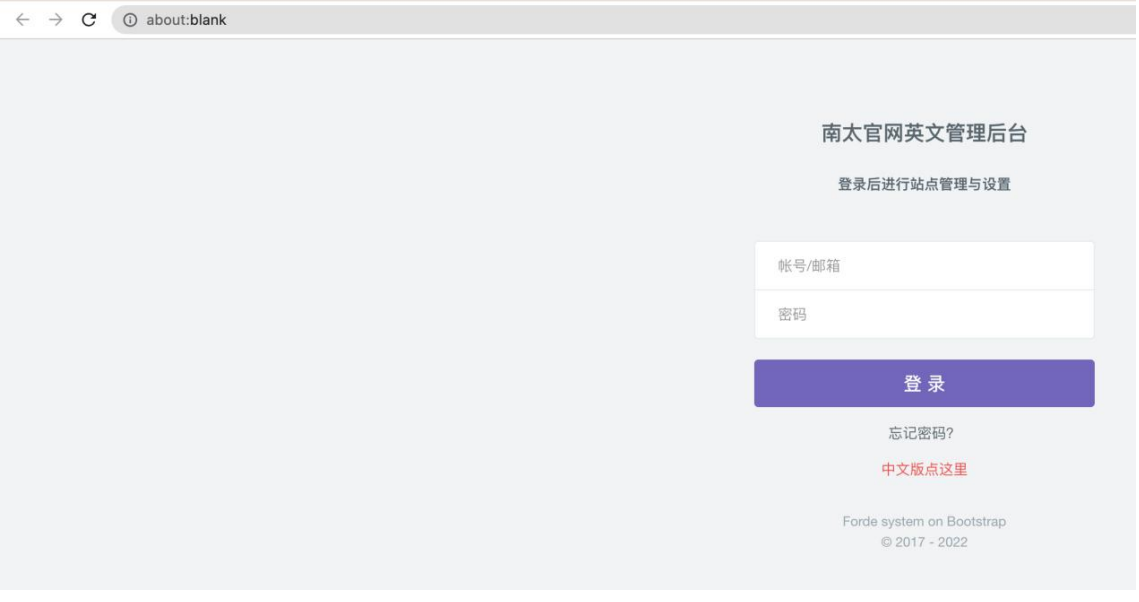Select the 南太官网英文管理后台 heading

(x=924, y=134)
